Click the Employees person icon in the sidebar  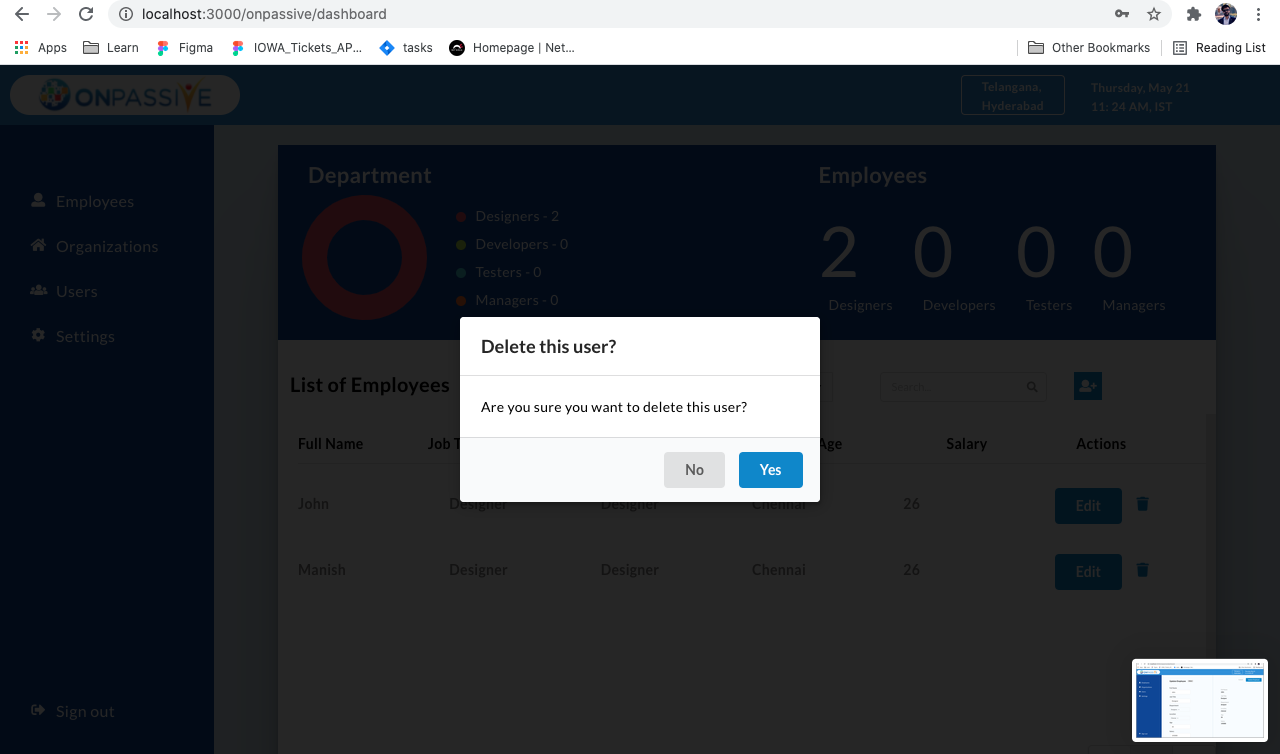[36, 201]
